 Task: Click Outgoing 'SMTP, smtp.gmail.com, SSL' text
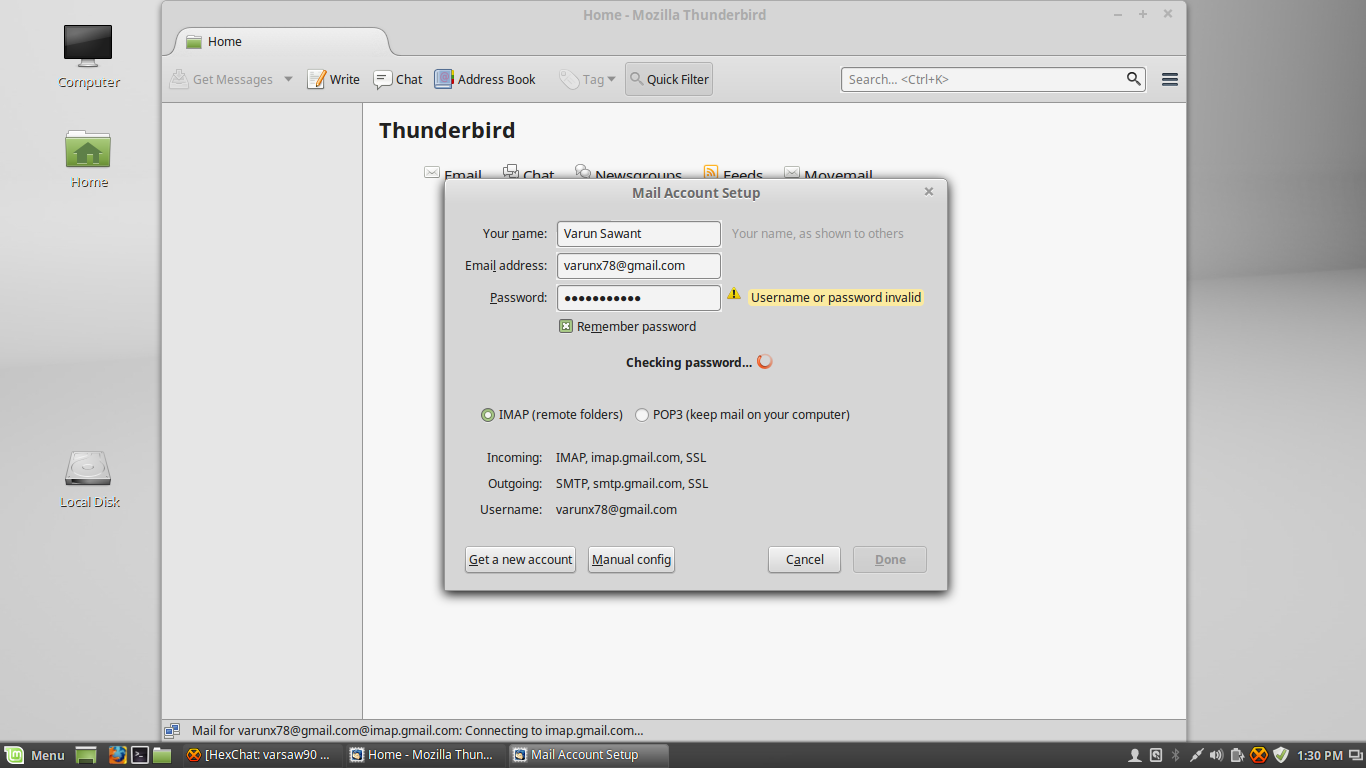tap(632, 483)
